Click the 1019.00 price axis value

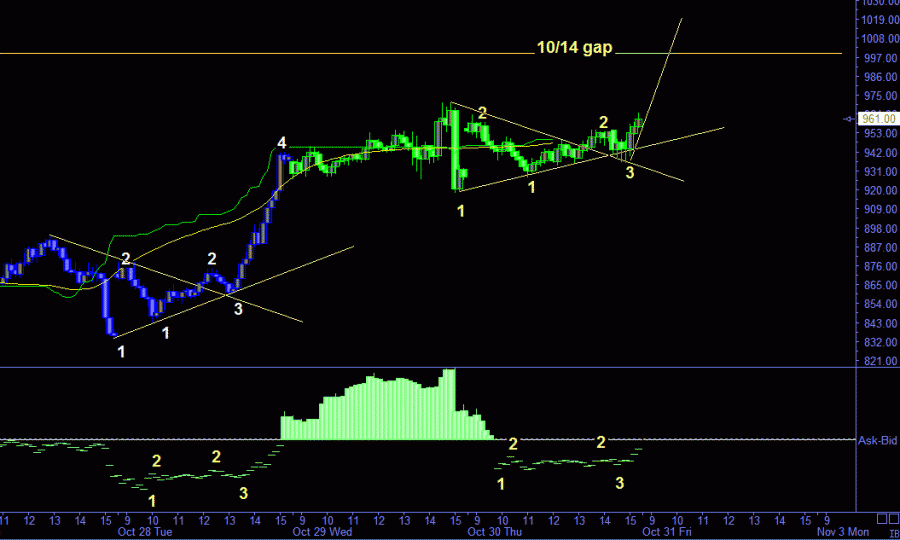coord(880,20)
